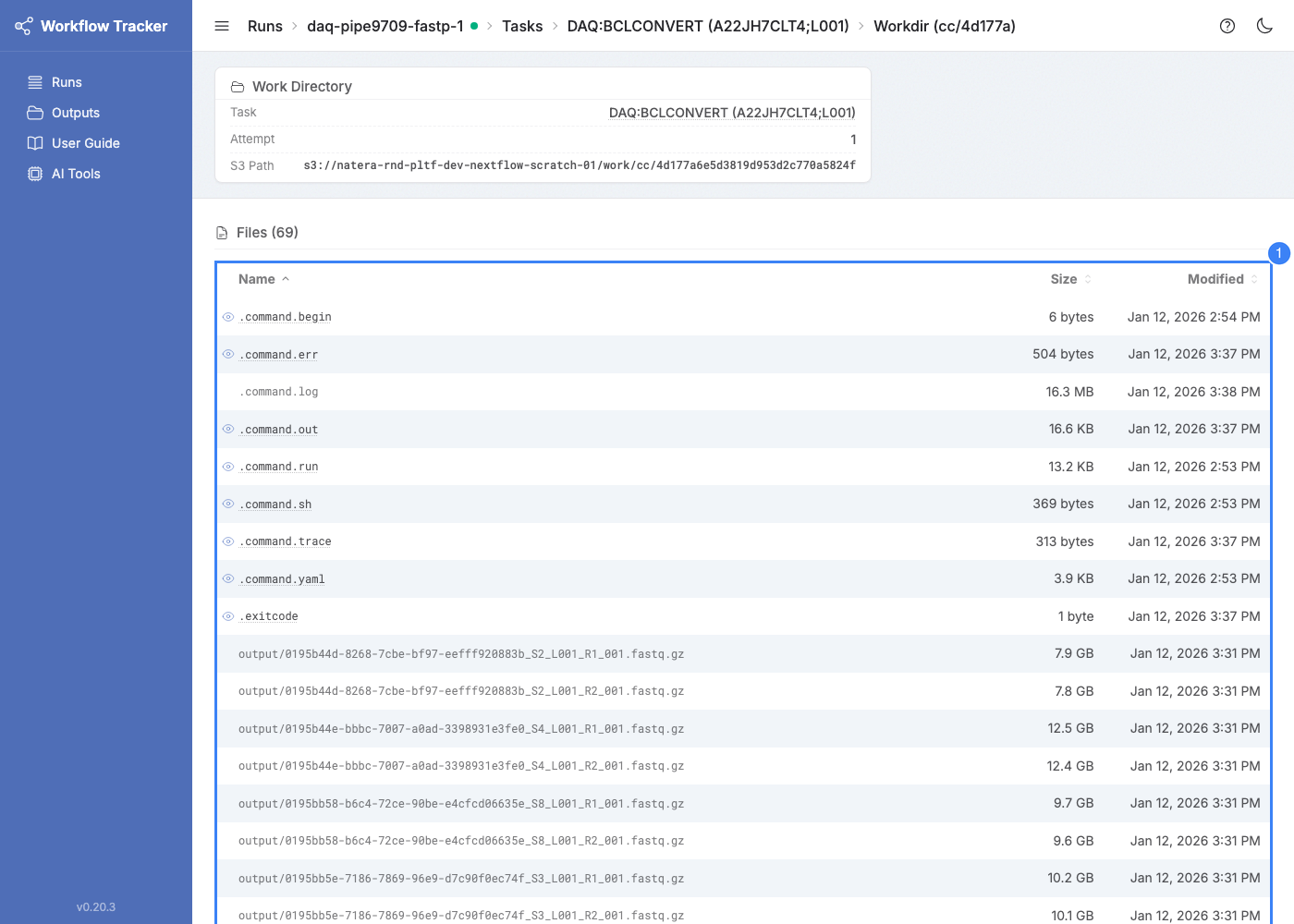This screenshot has width=1294, height=924.
Task: Click the Jan 12, 2026 2:54 PM date
Action: point(1193,317)
